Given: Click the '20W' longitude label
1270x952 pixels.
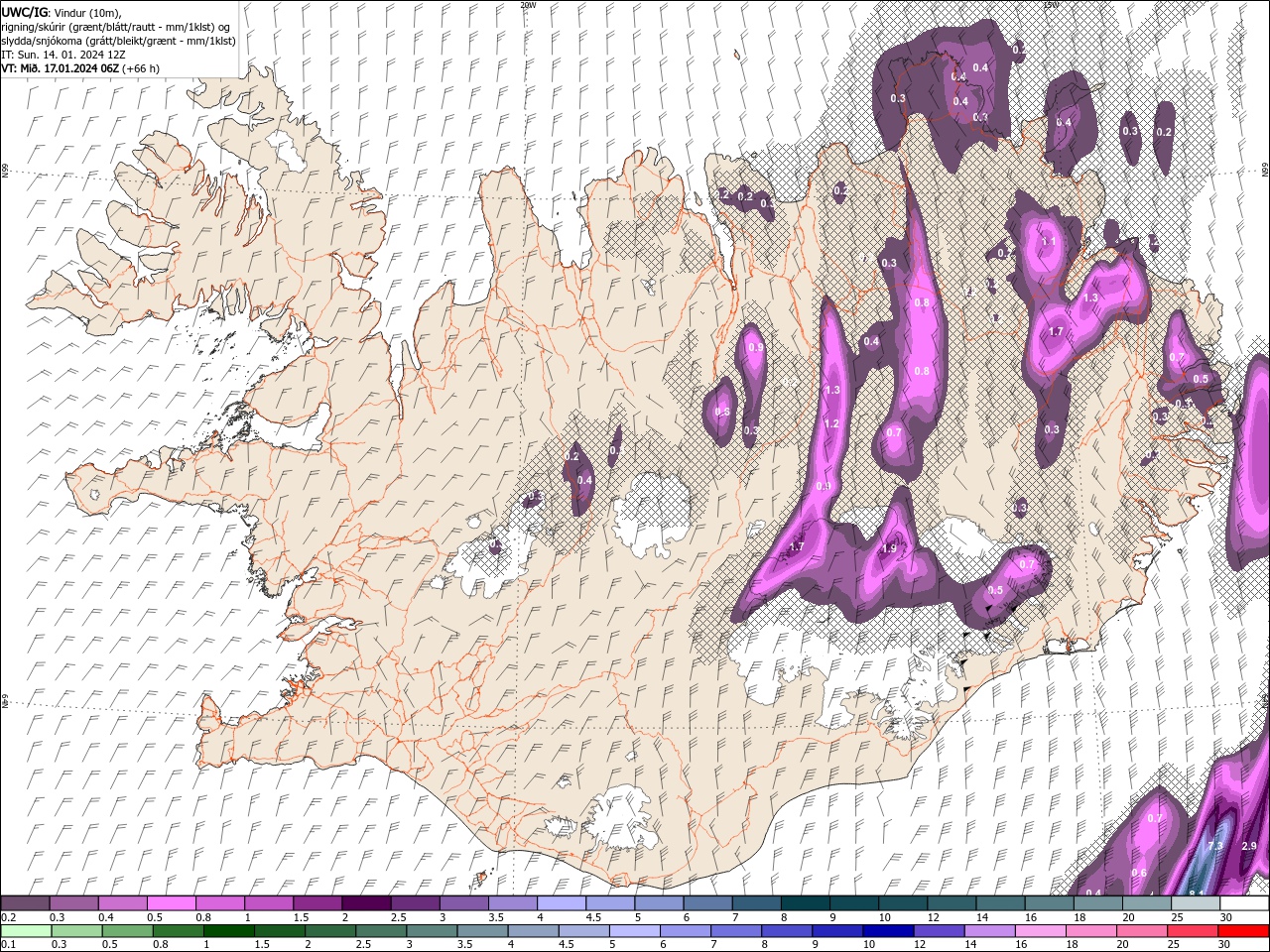Looking at the screenshot, I should [528, 5].
